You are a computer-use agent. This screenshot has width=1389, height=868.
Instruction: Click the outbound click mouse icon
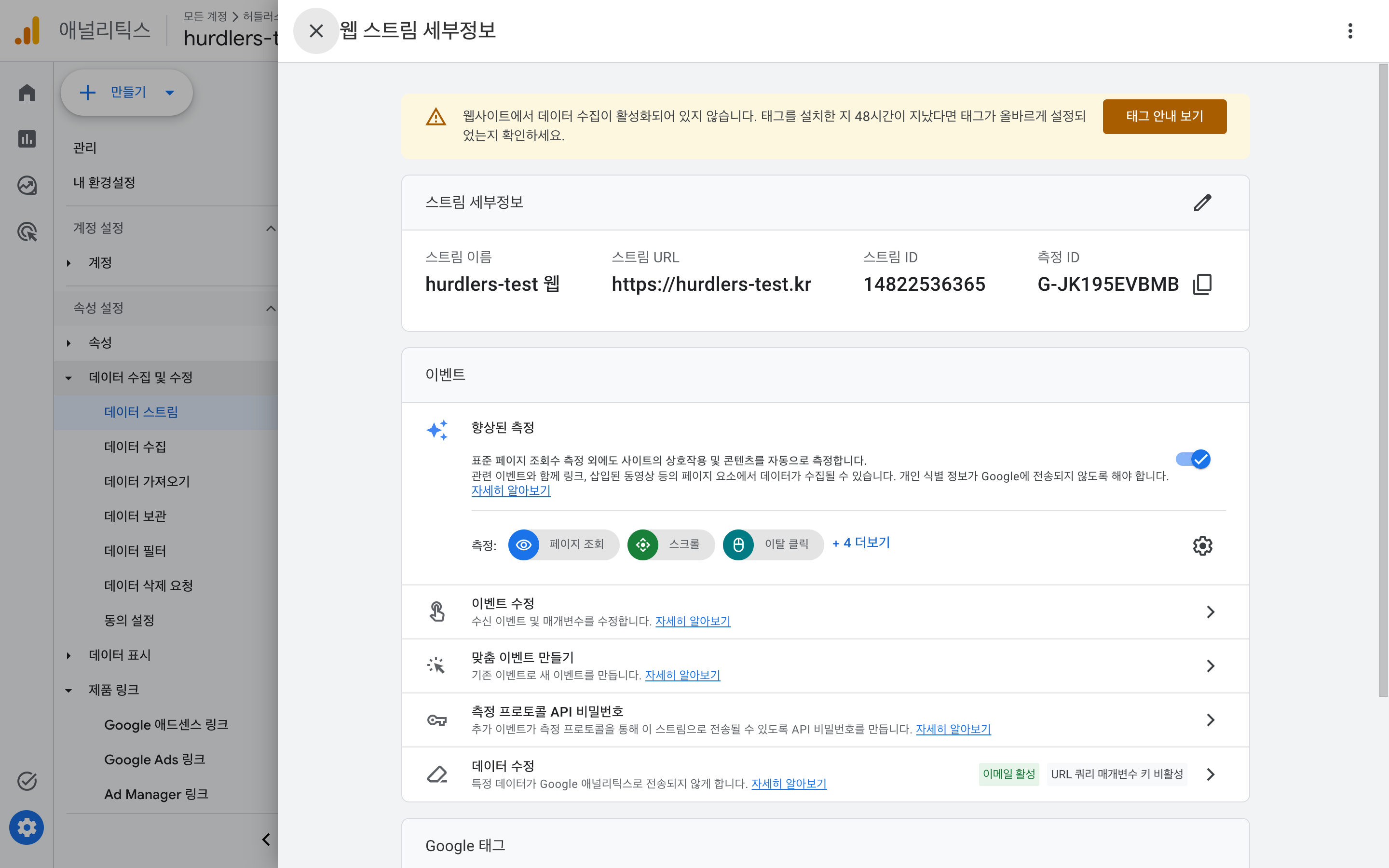click(738, 544)
